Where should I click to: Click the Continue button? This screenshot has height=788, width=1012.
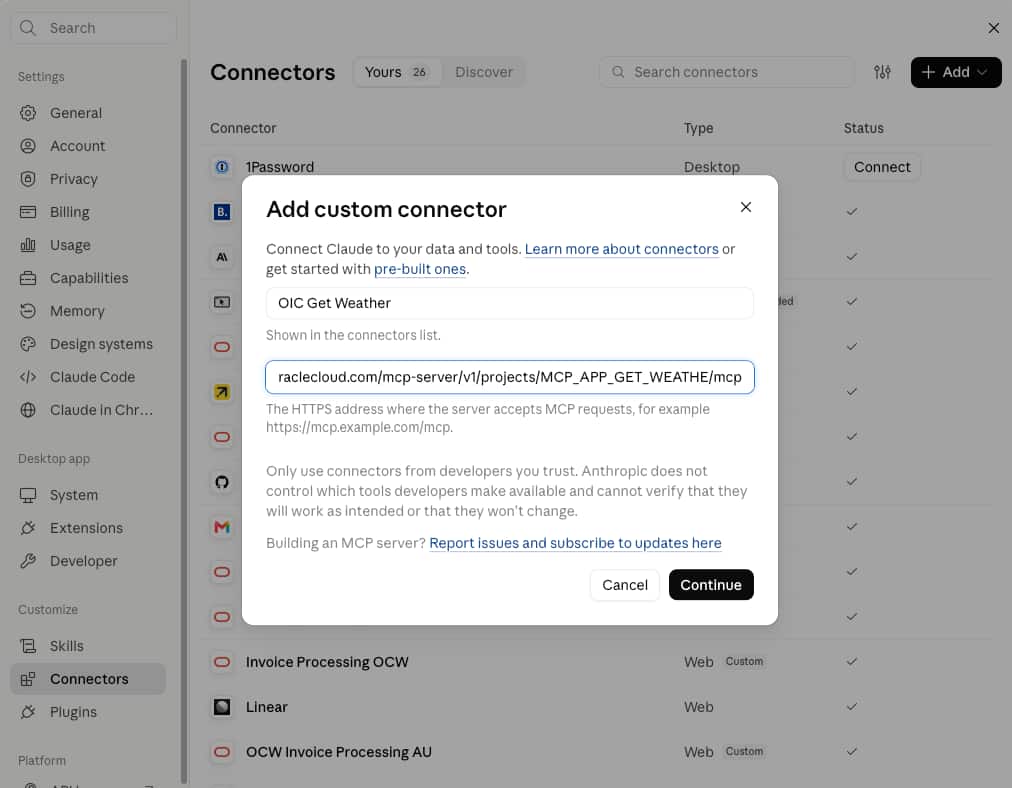coord(711,585)
